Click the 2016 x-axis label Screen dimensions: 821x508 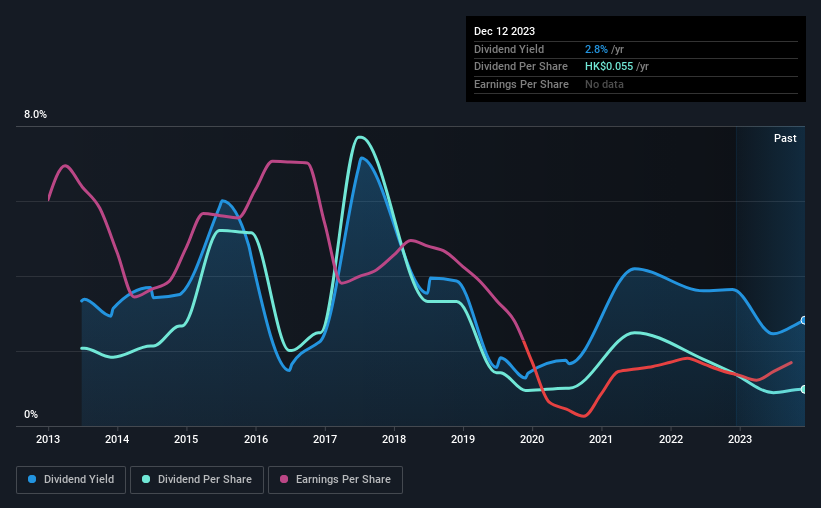256,439
